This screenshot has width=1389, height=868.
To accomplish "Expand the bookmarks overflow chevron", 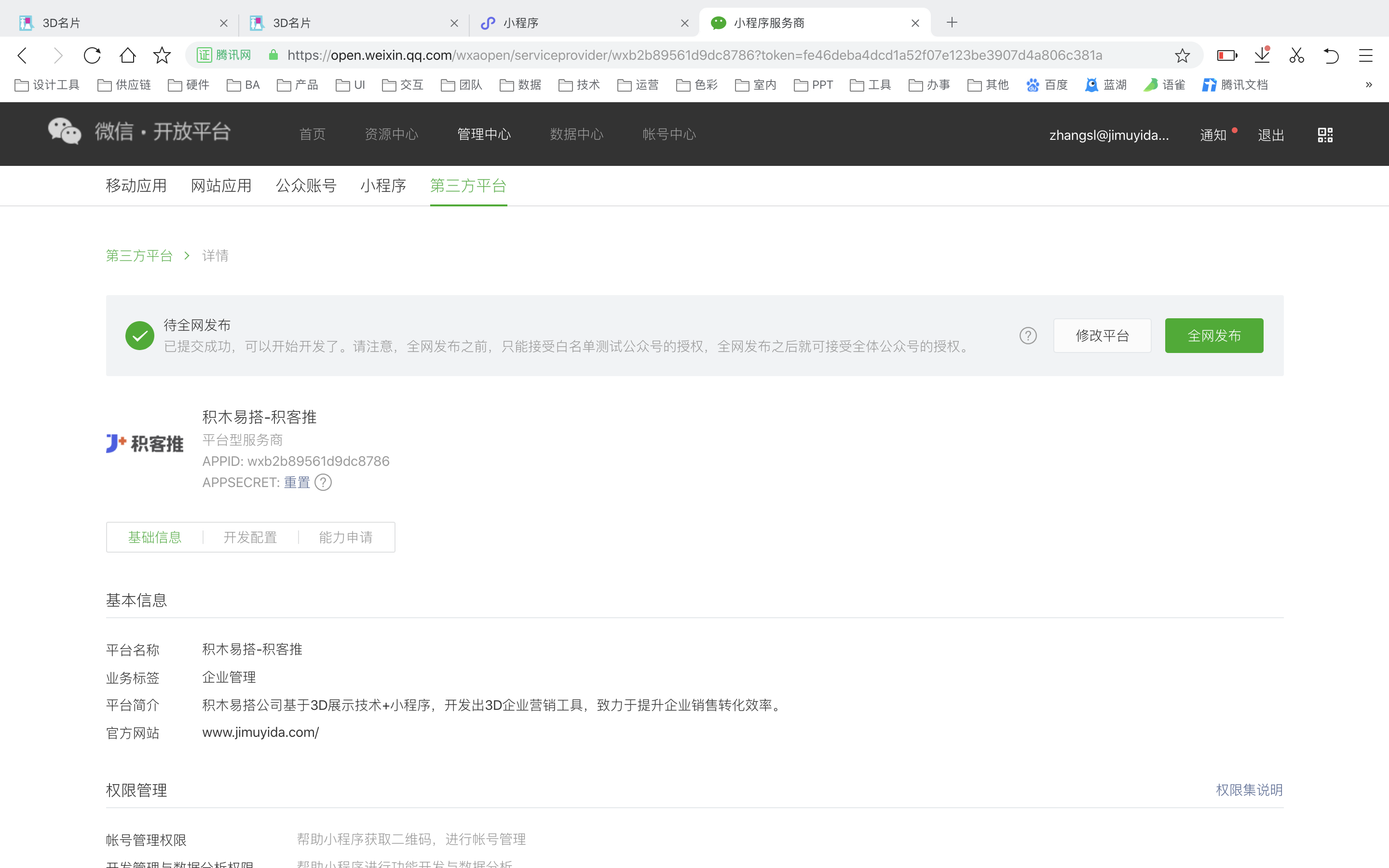I will click(1368, 85).
